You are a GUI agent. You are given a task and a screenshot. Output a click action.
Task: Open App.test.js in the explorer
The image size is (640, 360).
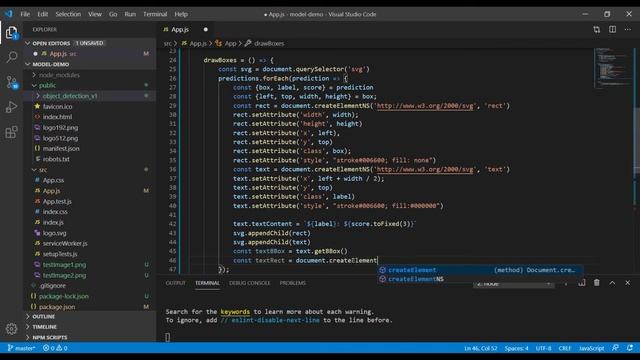[57, 201]
